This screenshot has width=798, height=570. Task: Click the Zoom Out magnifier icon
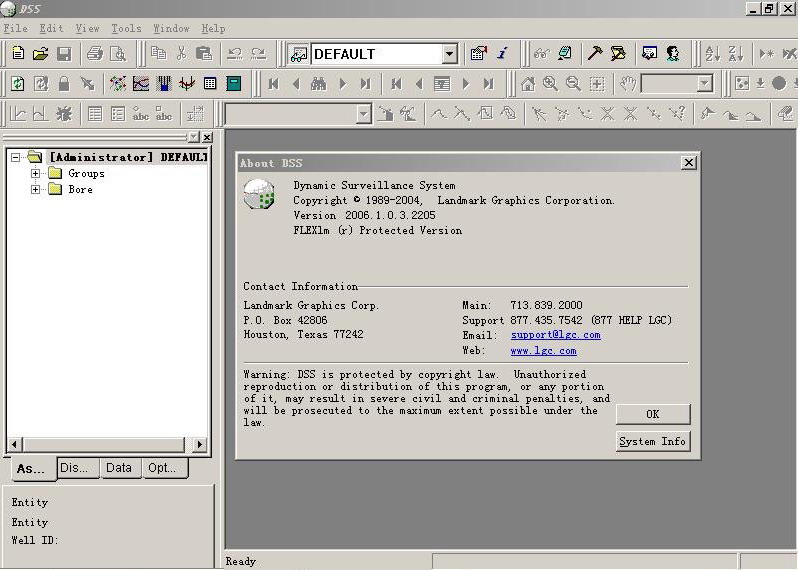coord(573,83)
